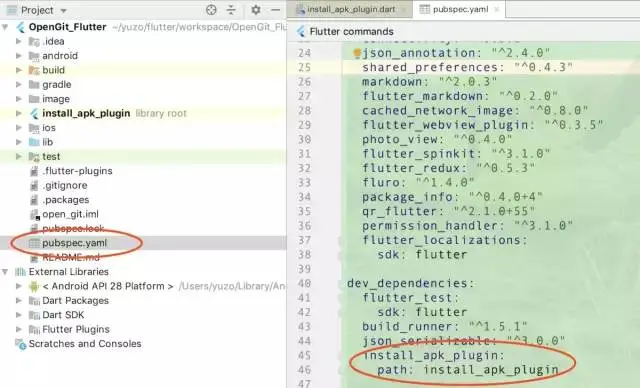Open Project panel settings gear
The image size is (640, 388).
pyautogui.click(x=256, y=10)
